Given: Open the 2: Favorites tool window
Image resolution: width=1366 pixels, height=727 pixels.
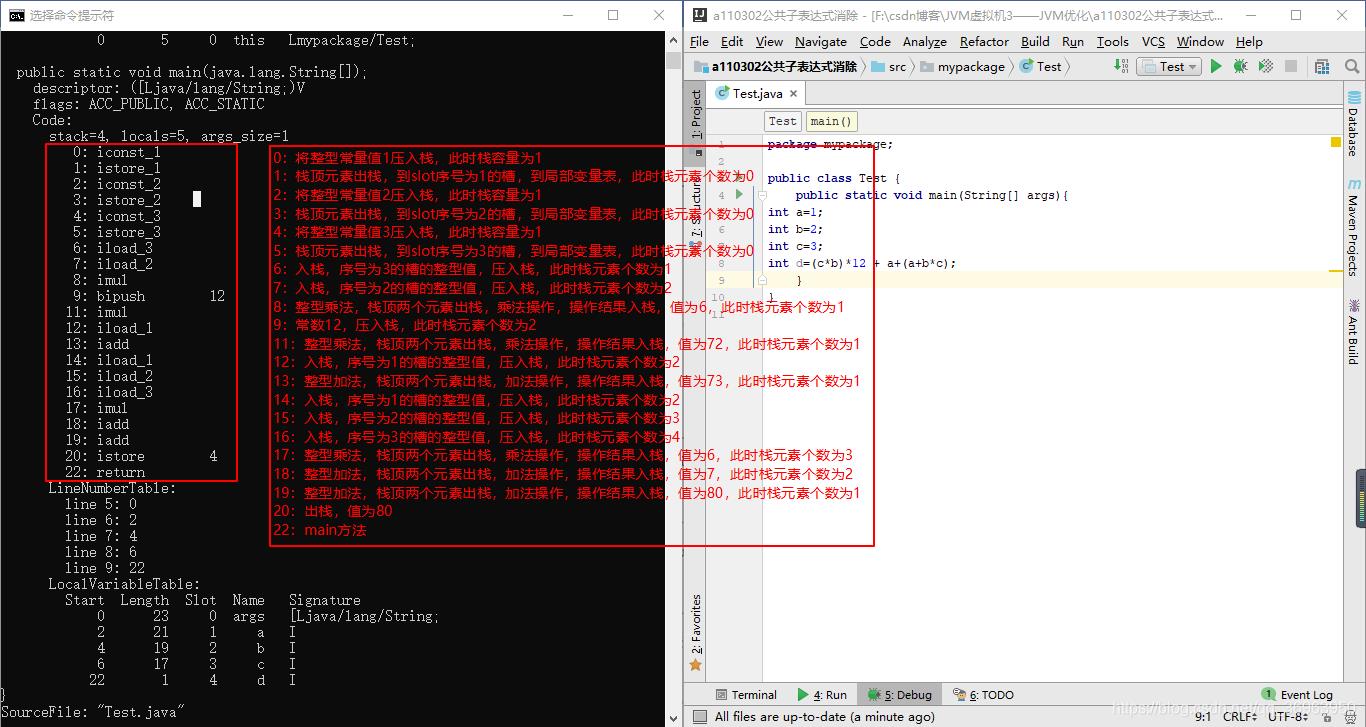Looking at the screenshot, I should pos(696,632).
